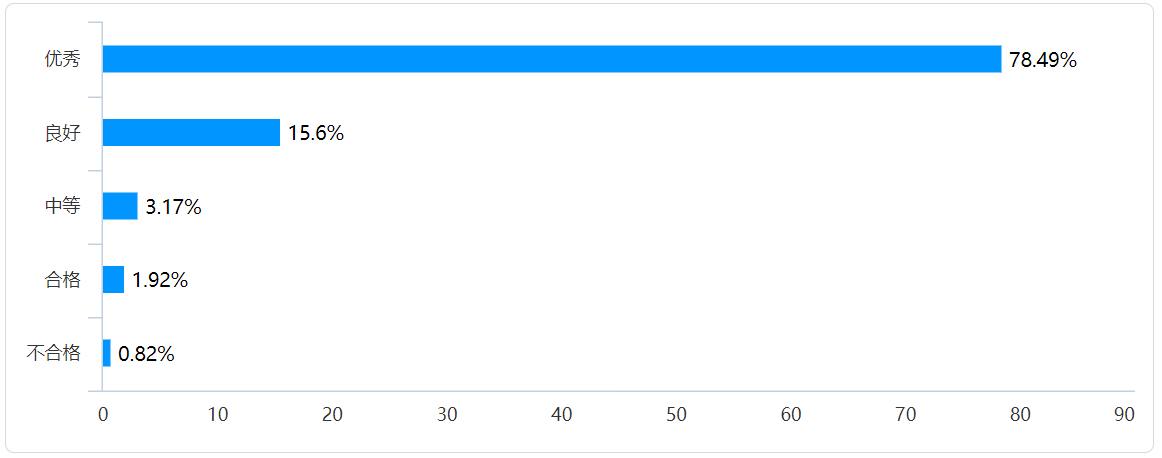Select the 3.17% data label
This screenshot has height=458, width=1162.
(x=173, y=207)
